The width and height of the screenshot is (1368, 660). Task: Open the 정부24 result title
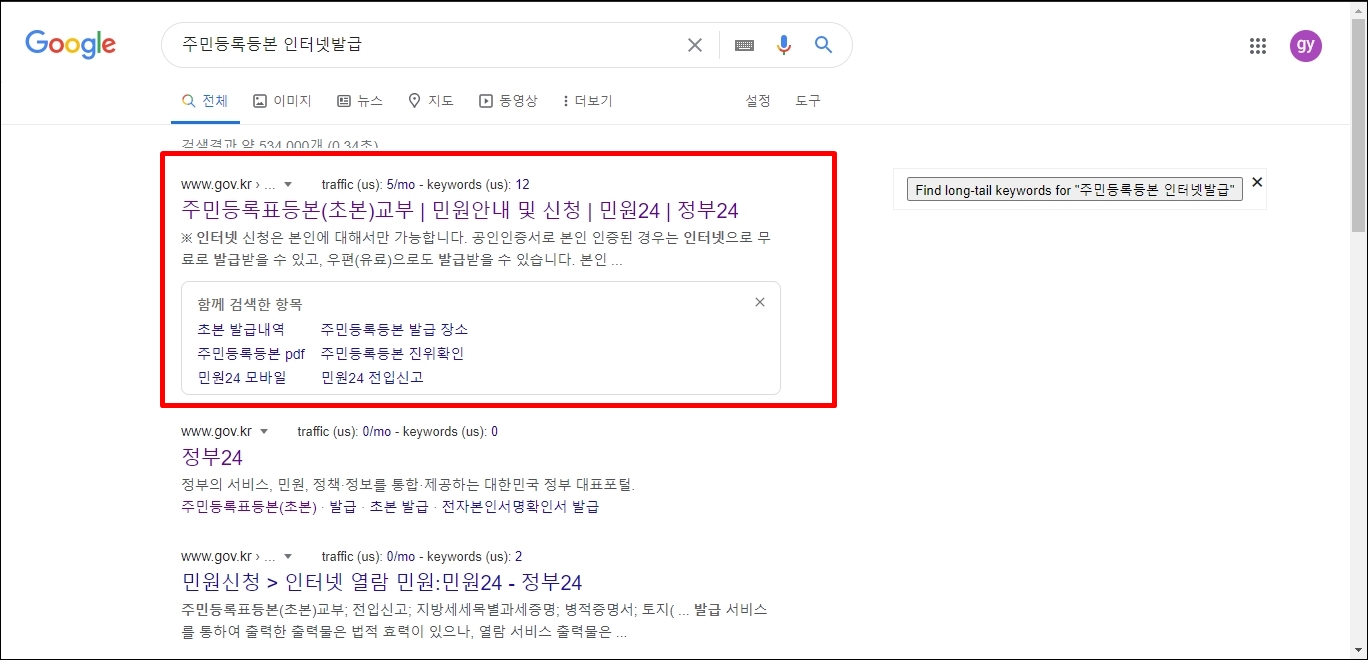(212, 458)
